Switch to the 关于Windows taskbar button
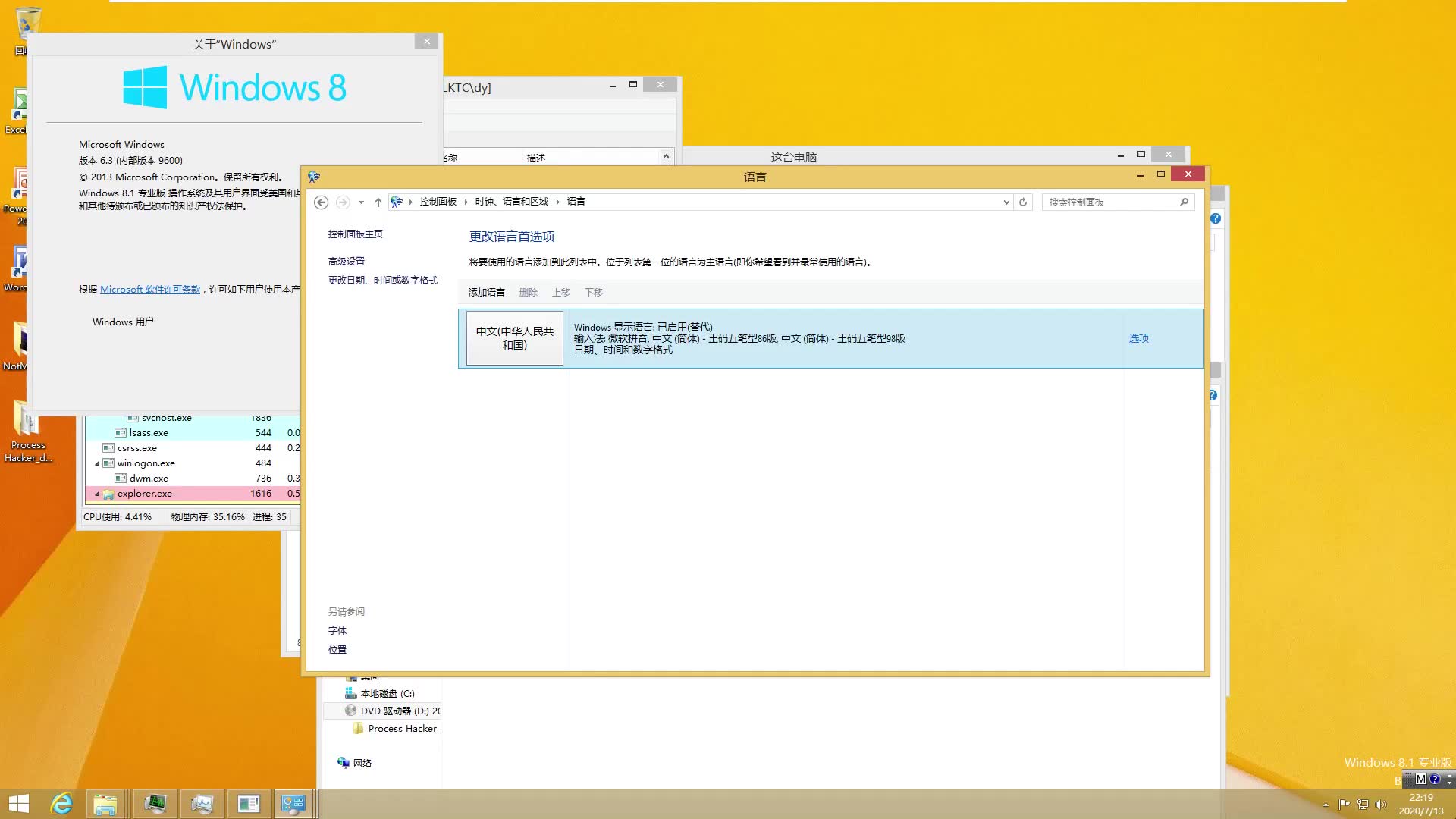Viewport: 1456px width, 819px height. pyautogui.click(x=248, y=804)
